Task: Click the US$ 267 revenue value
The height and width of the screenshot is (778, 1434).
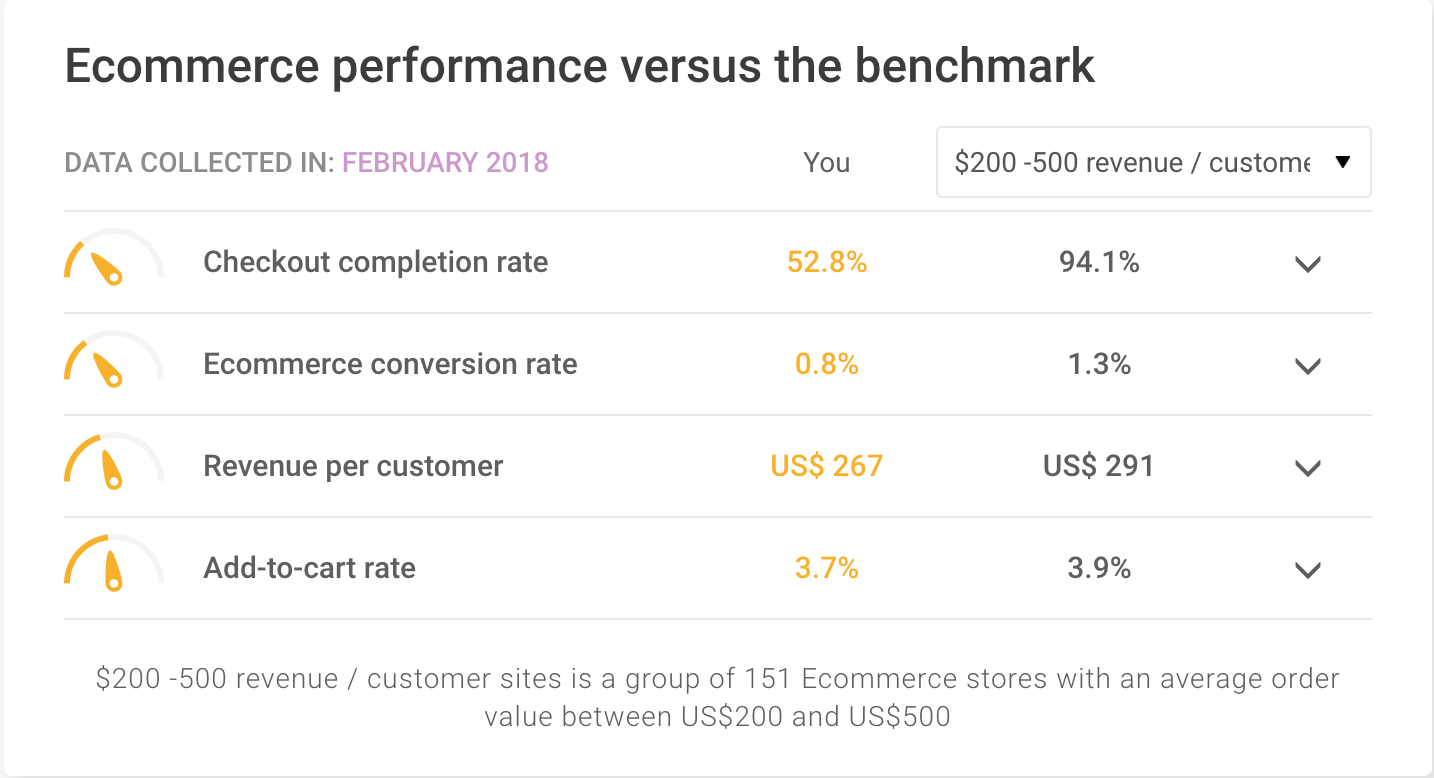Action: pyautogui.click(x=826, y=466)
